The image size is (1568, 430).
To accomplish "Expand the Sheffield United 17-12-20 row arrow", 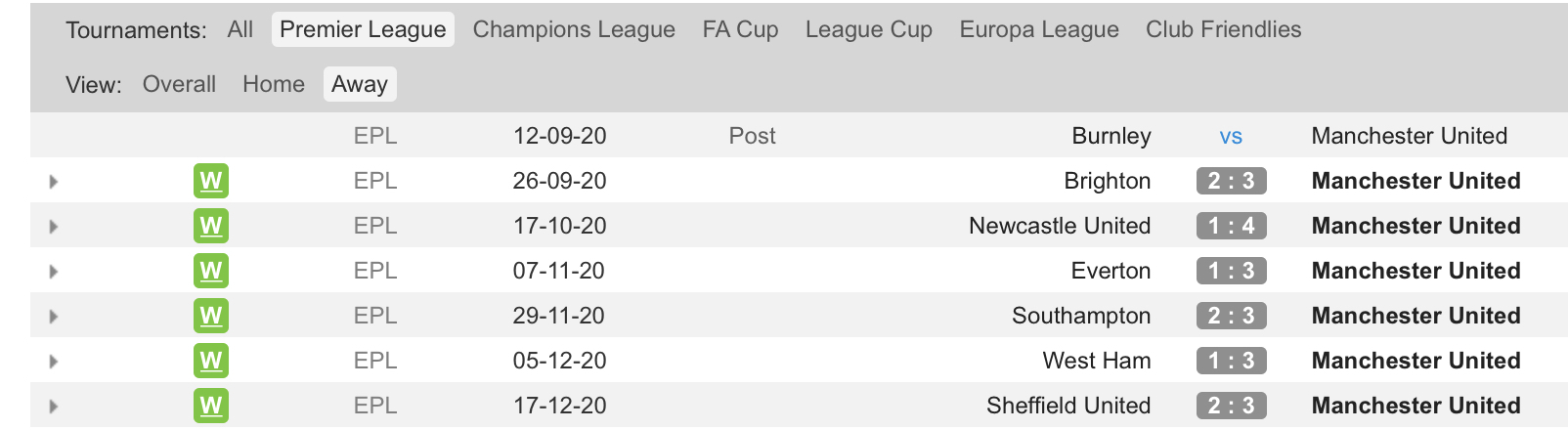I will (x=54, y=407).
